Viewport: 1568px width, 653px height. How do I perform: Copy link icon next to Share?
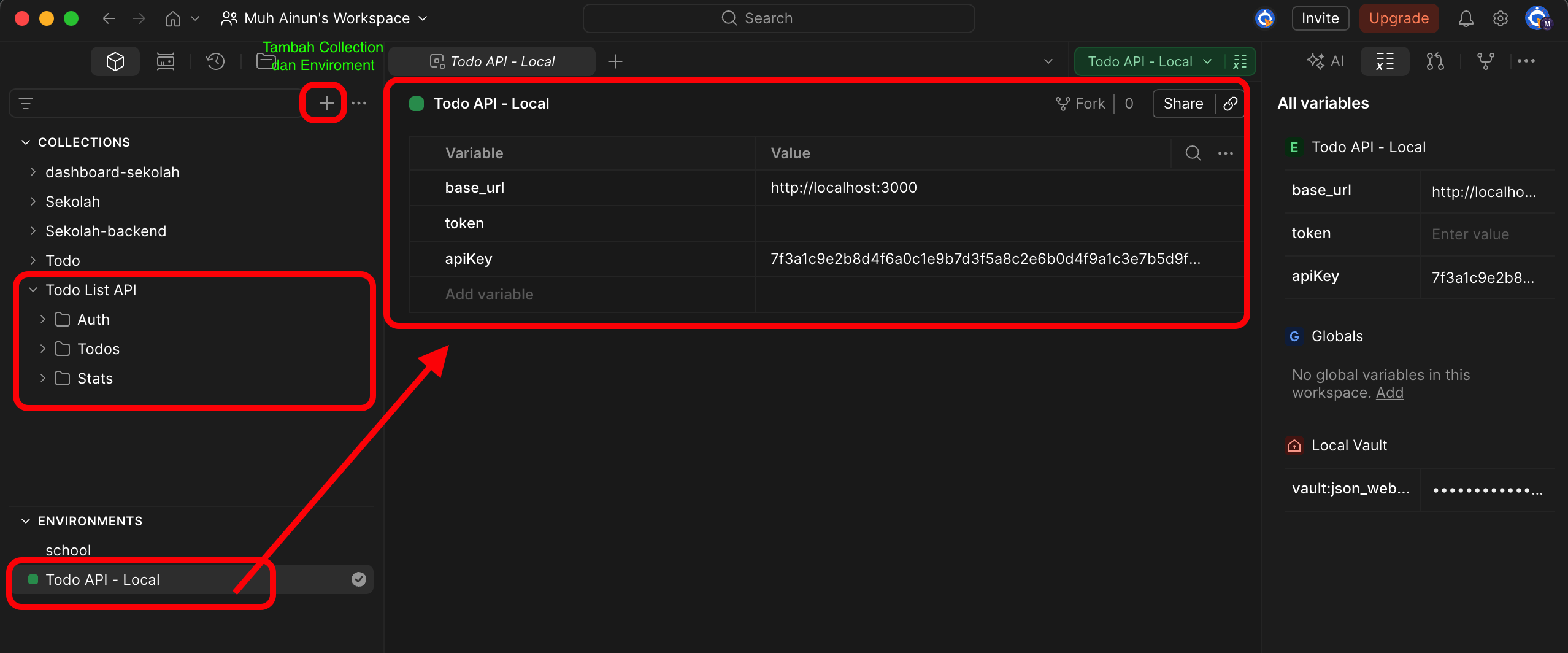click(1230, 104)
